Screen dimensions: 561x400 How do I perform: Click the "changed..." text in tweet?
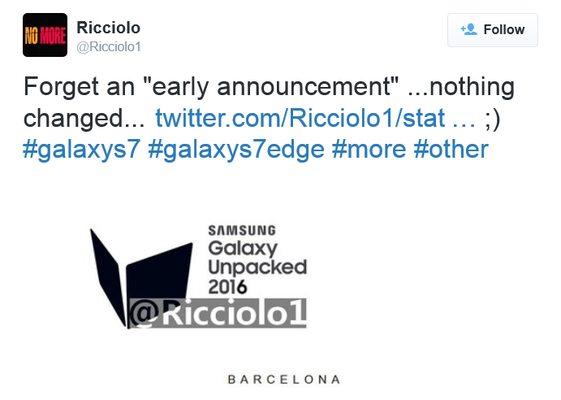[x=84, y=119]
